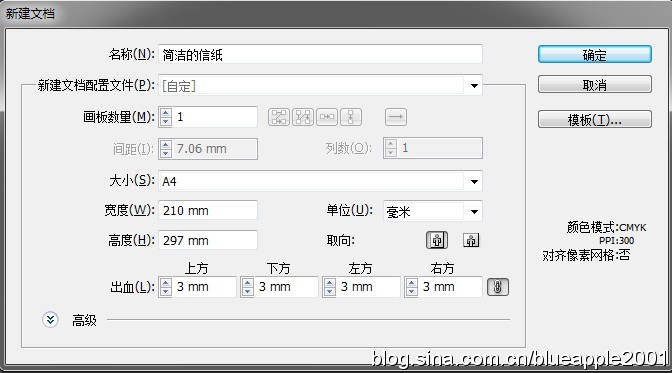Image resolution: width=672 pixels, height=373 pixels.
Task: Click the 新建文档 dialog title
Action: tap(30, 14)
